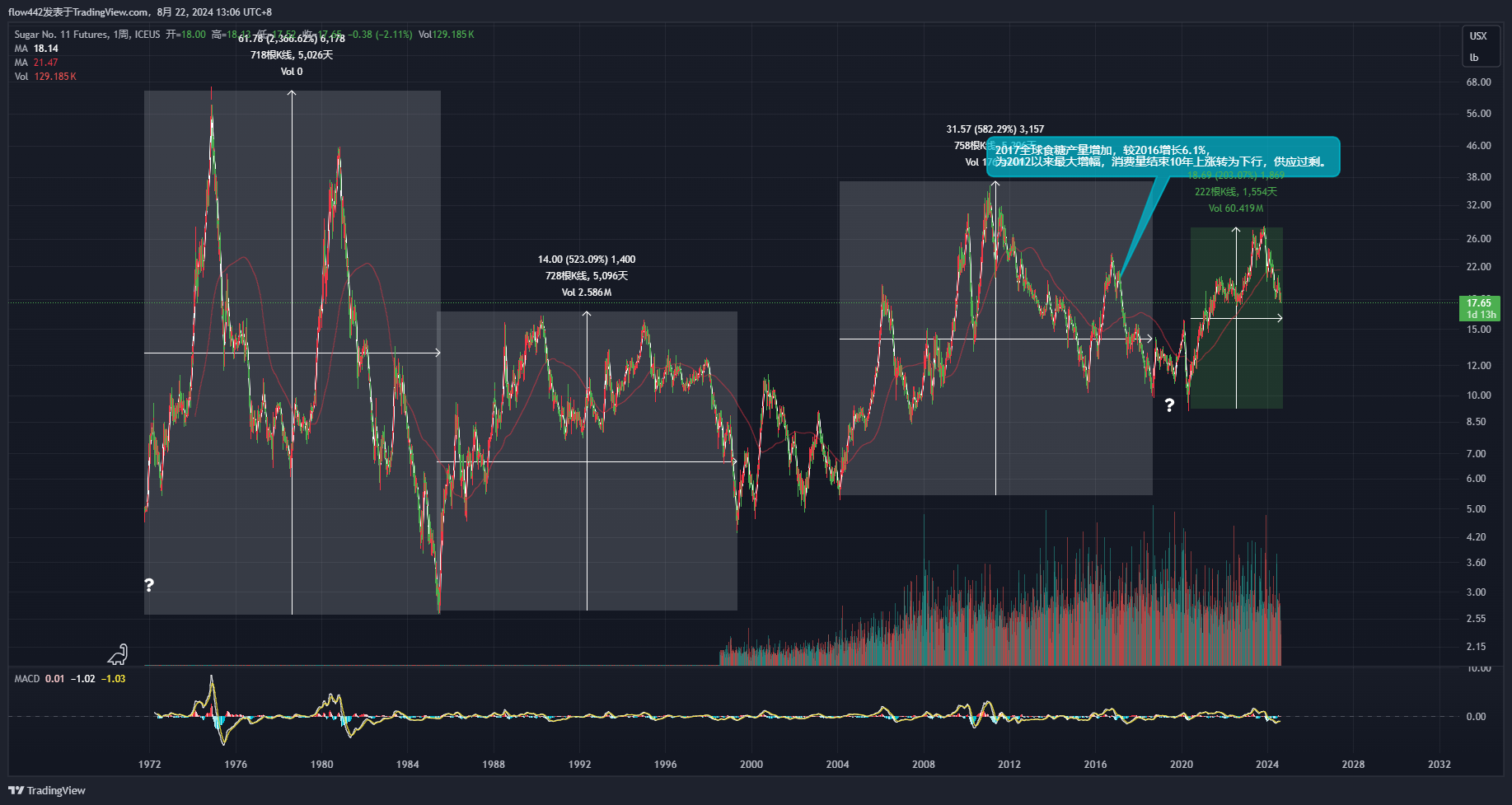The width and height of the screenshot is (1512, 805).
Task: Click the Vol 2.586M measurement label
Action: click(587, 293)
